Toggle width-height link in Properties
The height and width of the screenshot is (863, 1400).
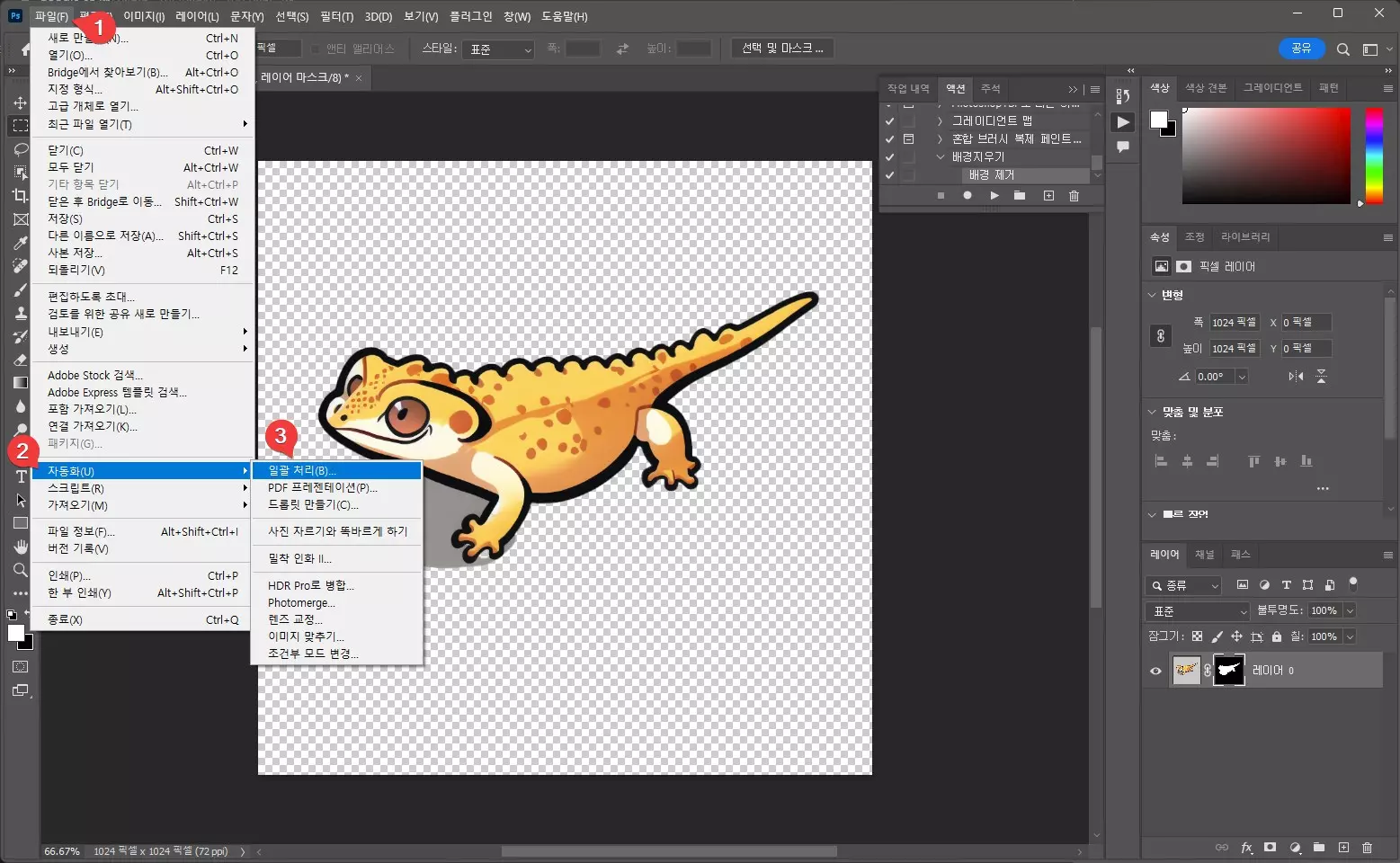coord(1161,335)
